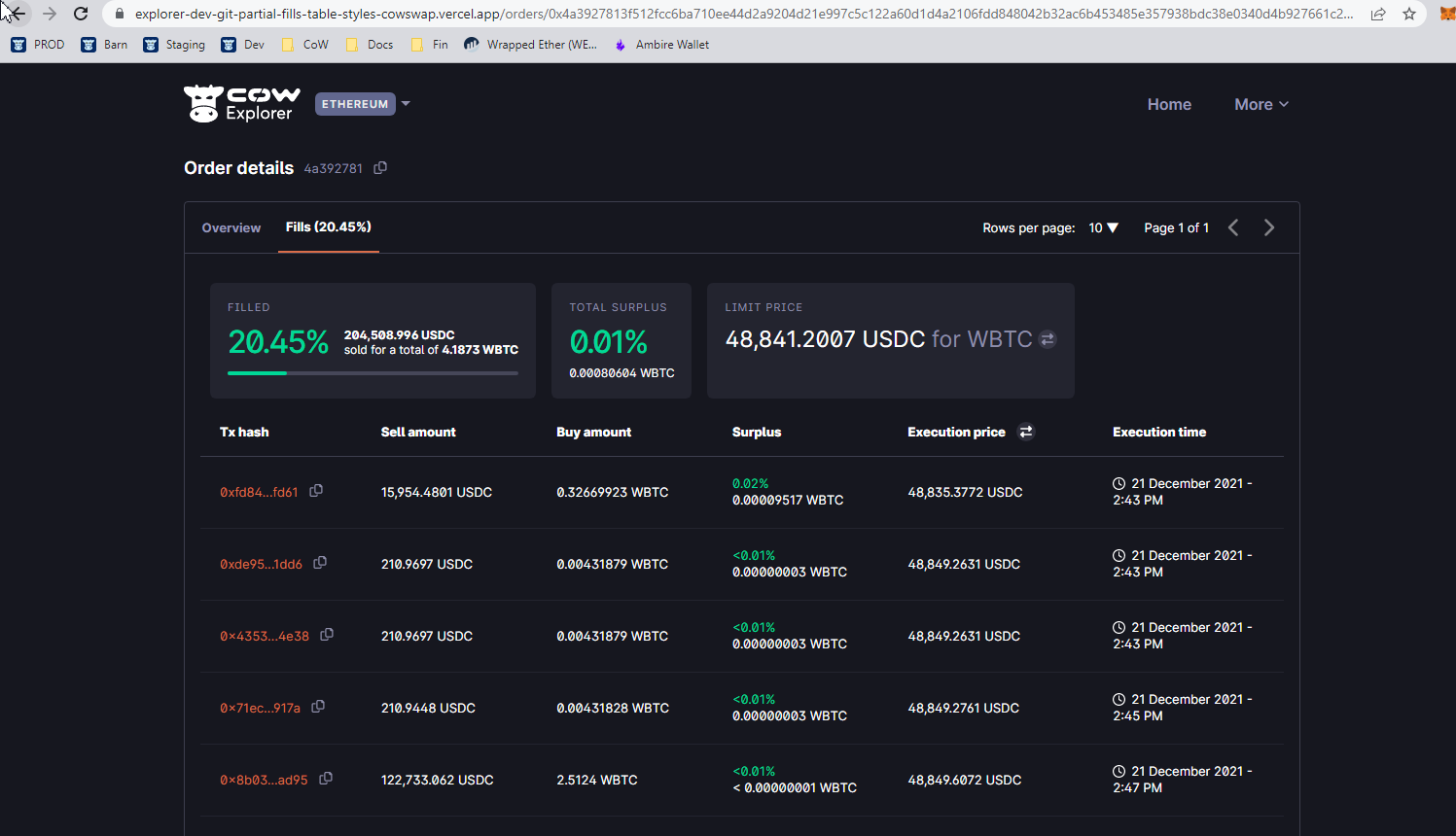Viewport: 1456px width, 836px height.
Task: Select the Fills (20.45%) tab
Action: [329, 226]
